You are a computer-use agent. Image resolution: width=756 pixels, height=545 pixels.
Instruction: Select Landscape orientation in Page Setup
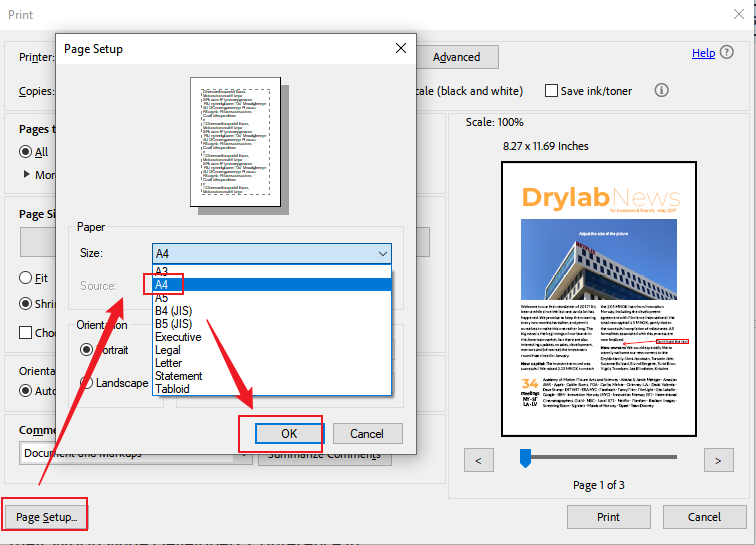click(x=86, y=383)
